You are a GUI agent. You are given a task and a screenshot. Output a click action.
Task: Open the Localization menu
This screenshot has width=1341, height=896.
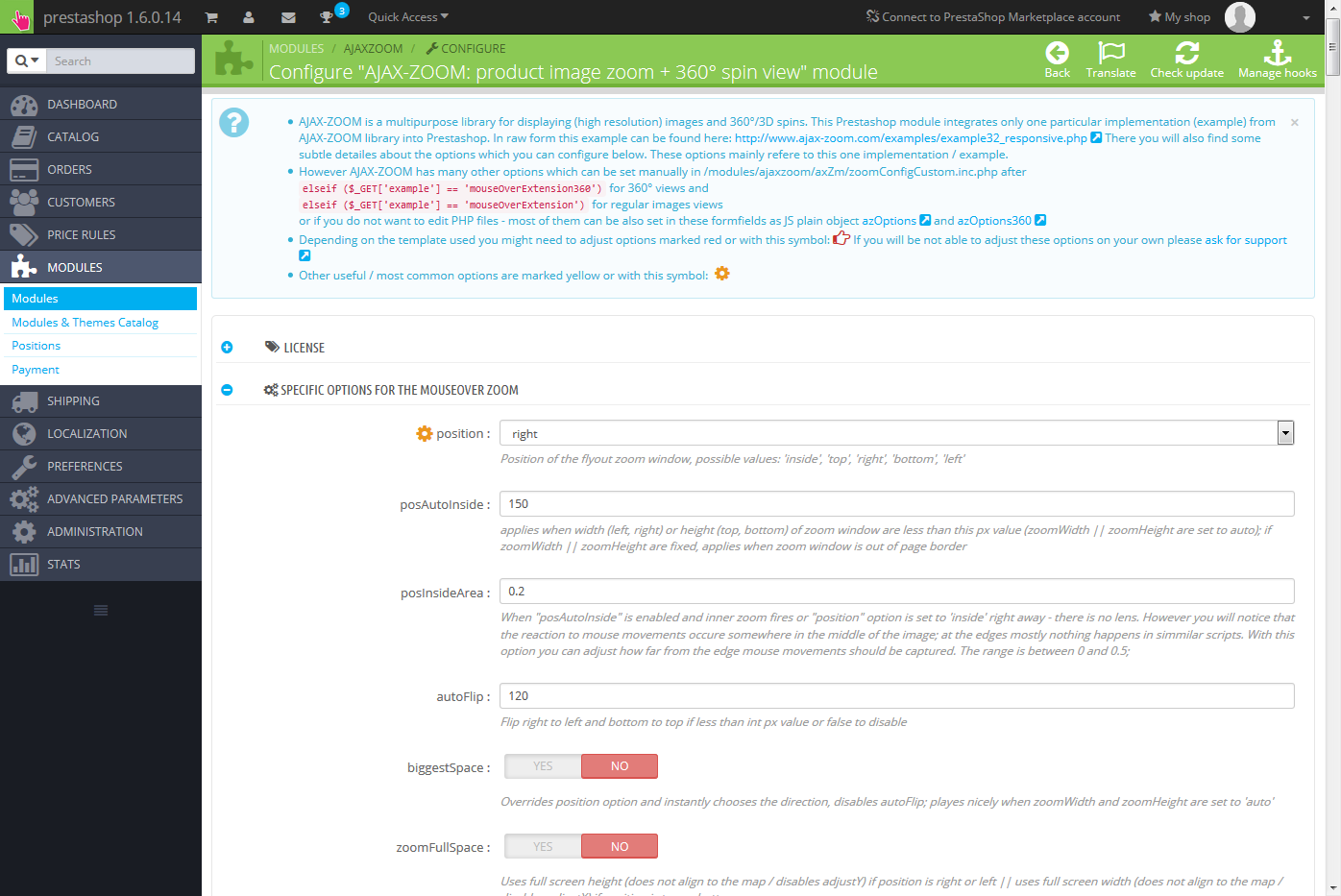pos(101,434)
